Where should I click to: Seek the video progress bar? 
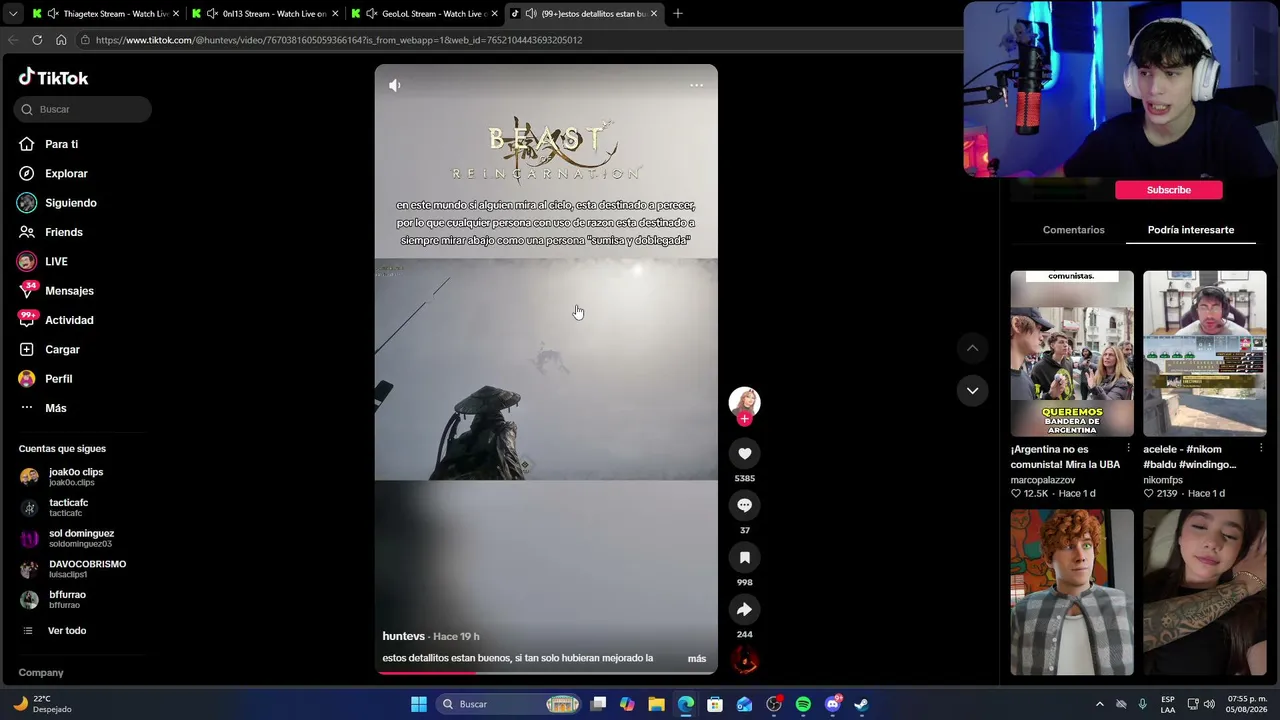tap(546, 672)
